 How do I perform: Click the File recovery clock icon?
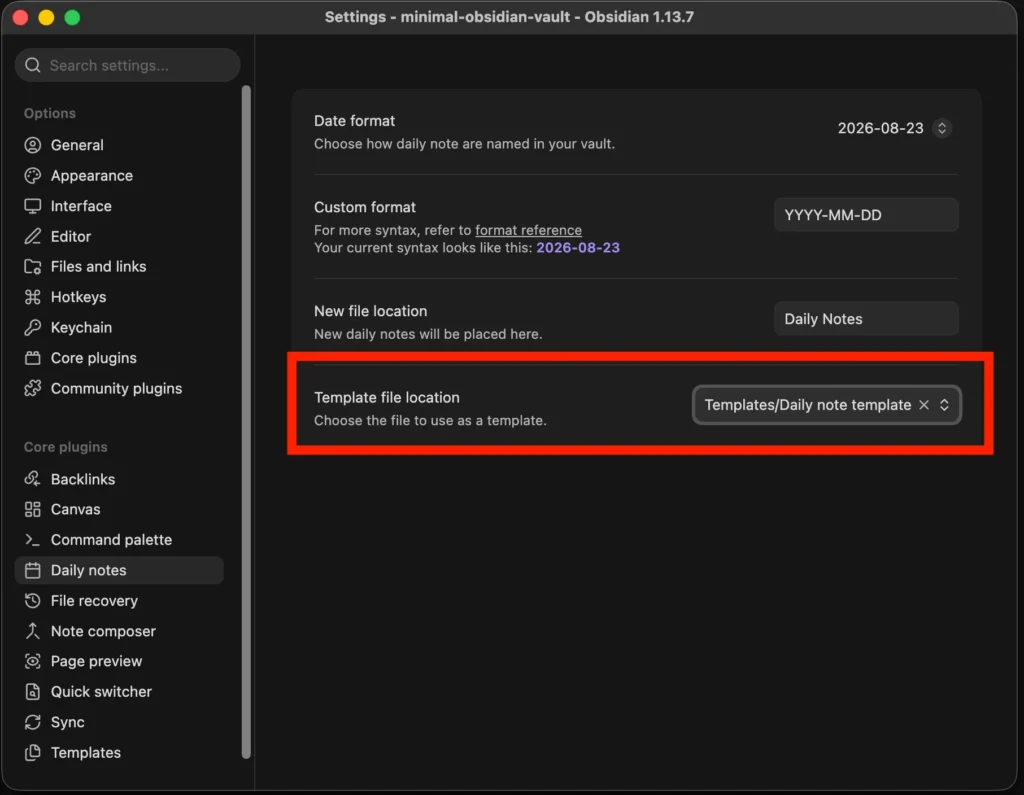click(33, 600)
